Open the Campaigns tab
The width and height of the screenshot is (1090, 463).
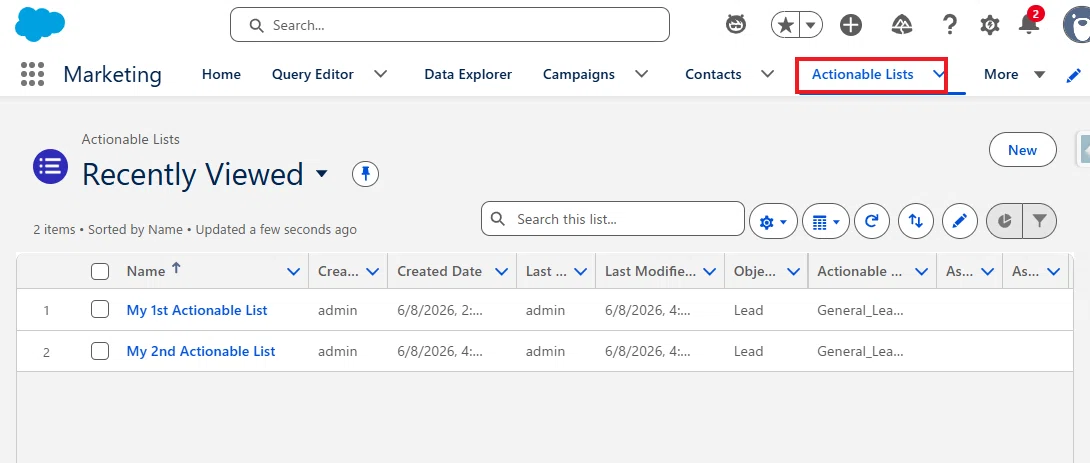coord(578,74)
